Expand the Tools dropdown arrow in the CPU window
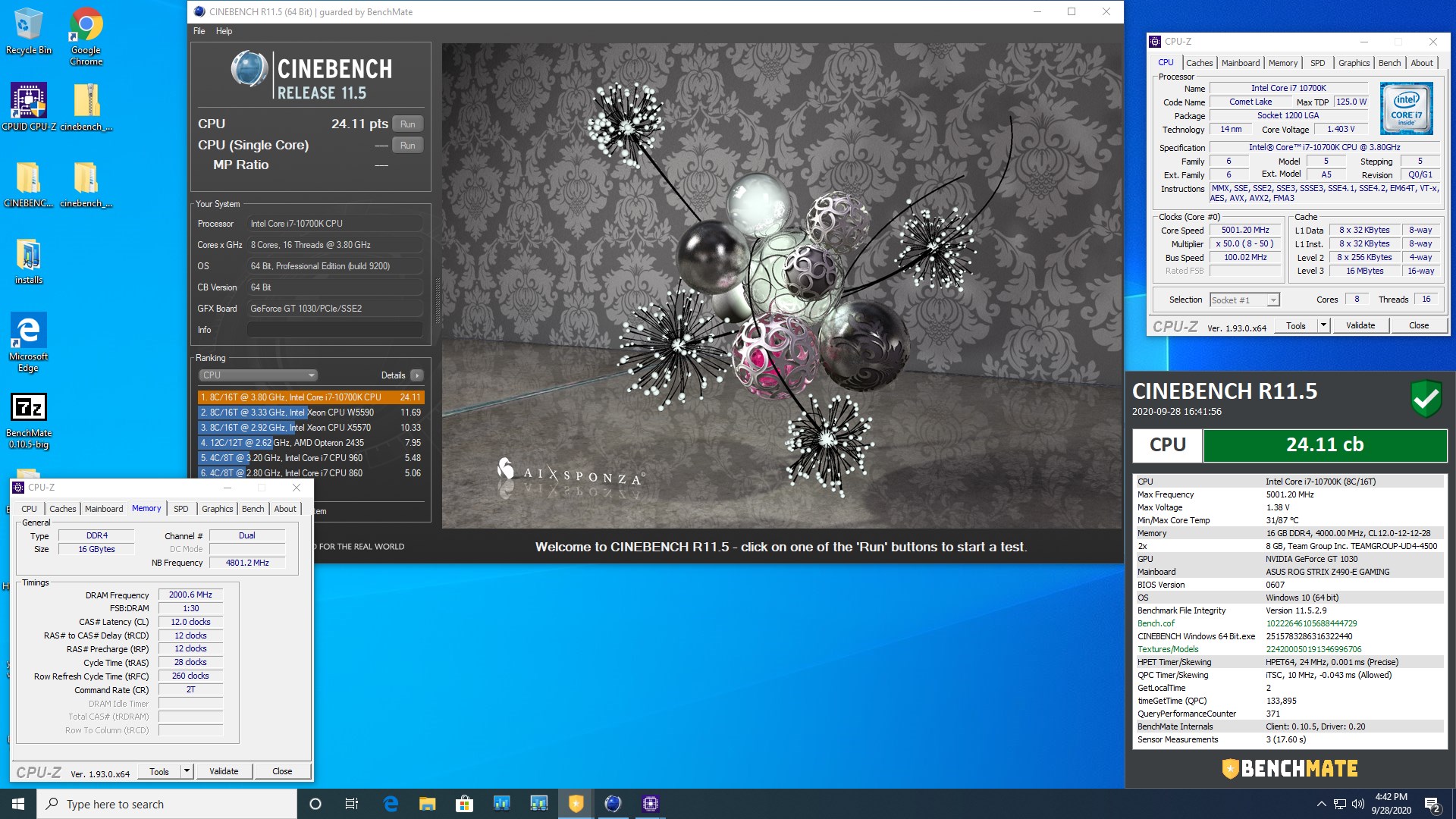1456x819 pixels. (x=1323, y=325)
